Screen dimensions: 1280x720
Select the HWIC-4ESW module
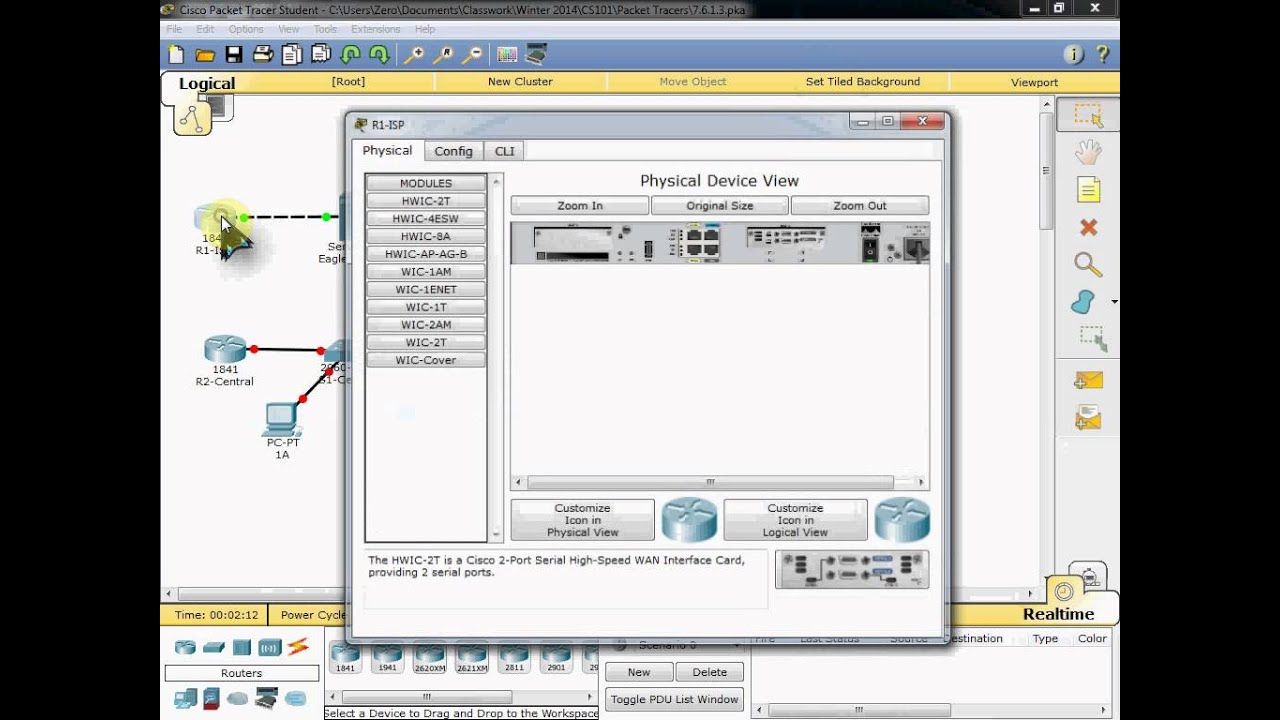[x=426, y=219]
